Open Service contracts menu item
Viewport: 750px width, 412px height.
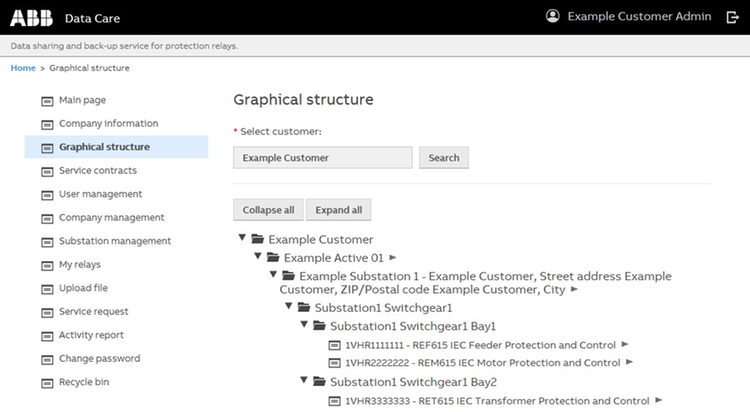[98, 170]
